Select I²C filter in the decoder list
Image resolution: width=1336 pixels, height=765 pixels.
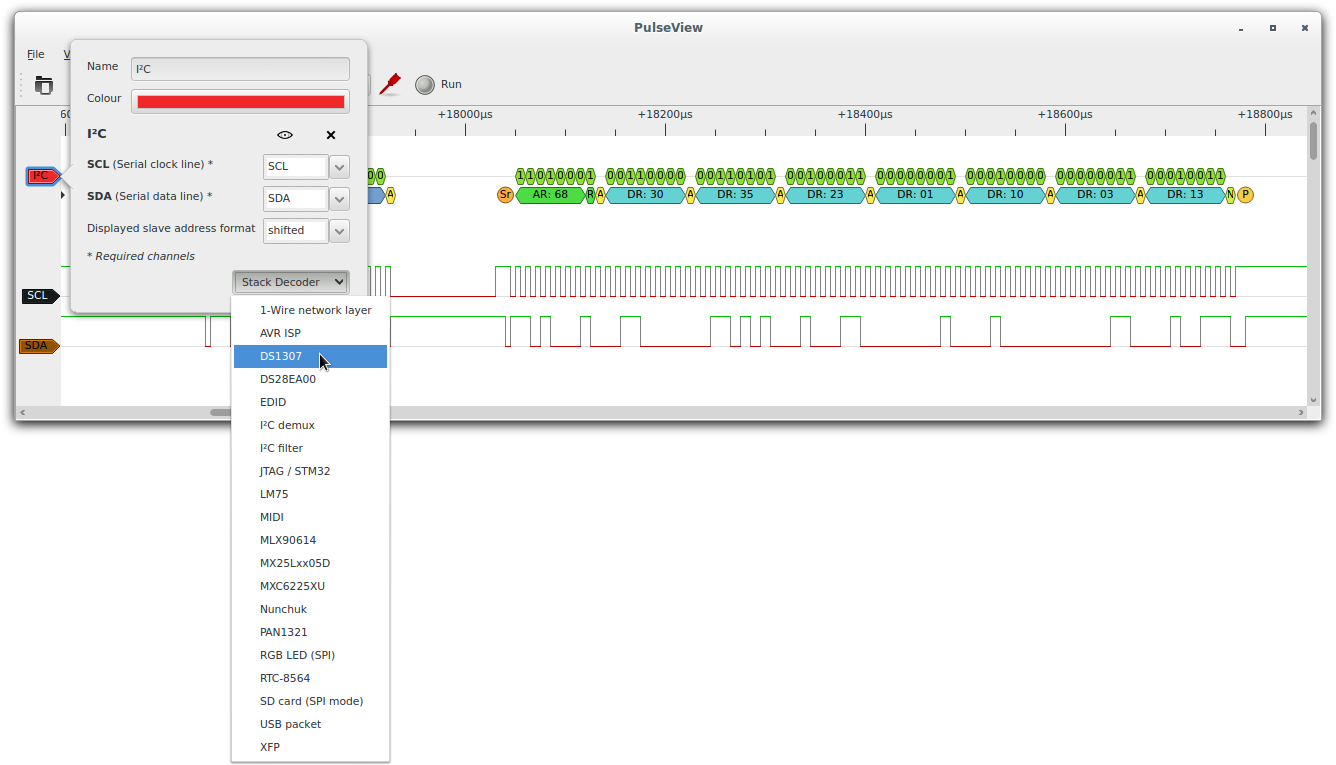[x=281, y=448]
